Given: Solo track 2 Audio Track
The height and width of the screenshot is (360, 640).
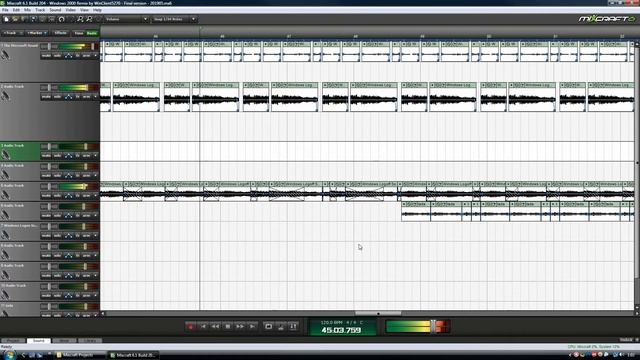Looking at the screenshot, I should (x=58, y=97).
